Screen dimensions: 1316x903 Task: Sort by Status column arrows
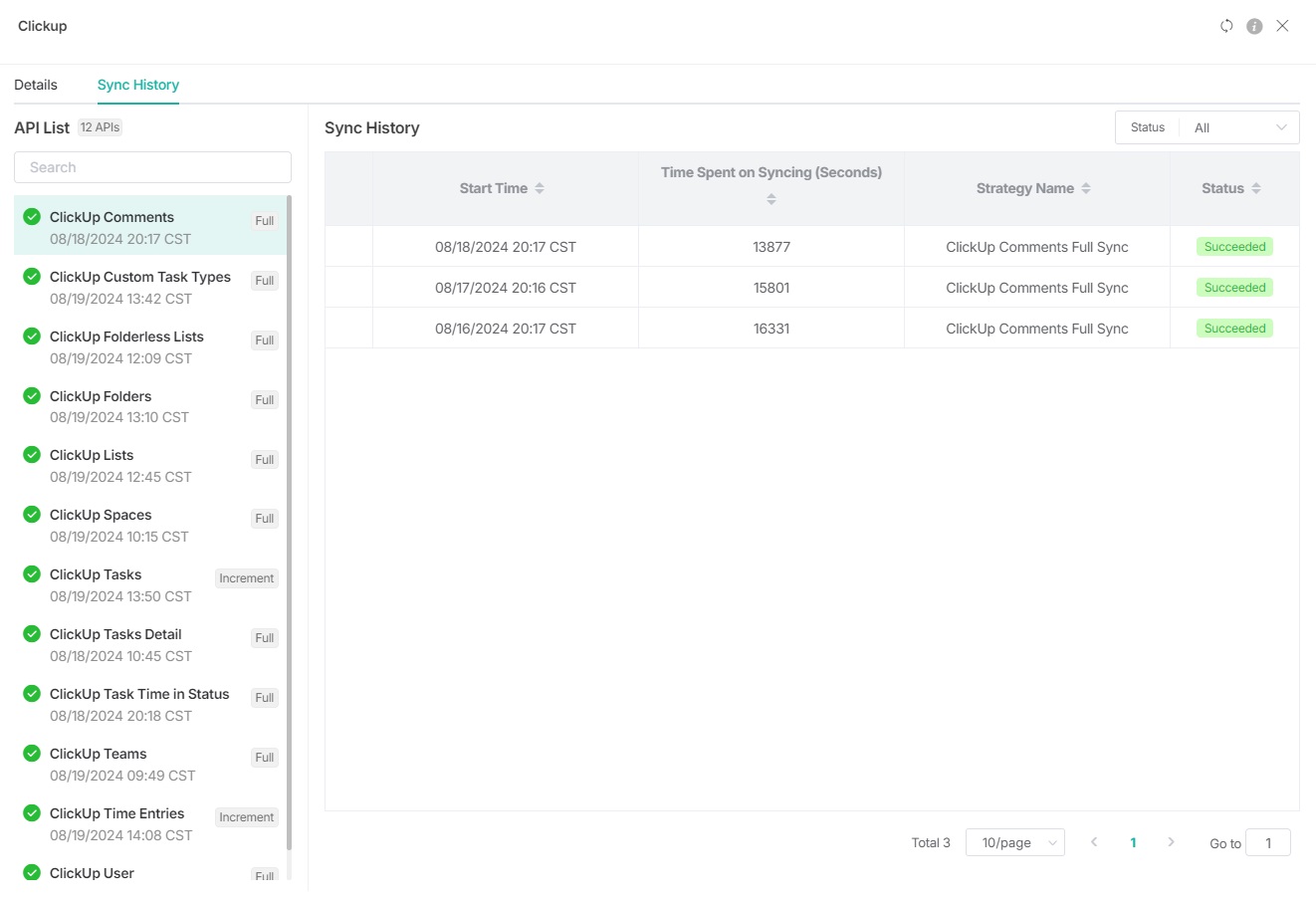pyautogui.click(x=1256, y=188)
